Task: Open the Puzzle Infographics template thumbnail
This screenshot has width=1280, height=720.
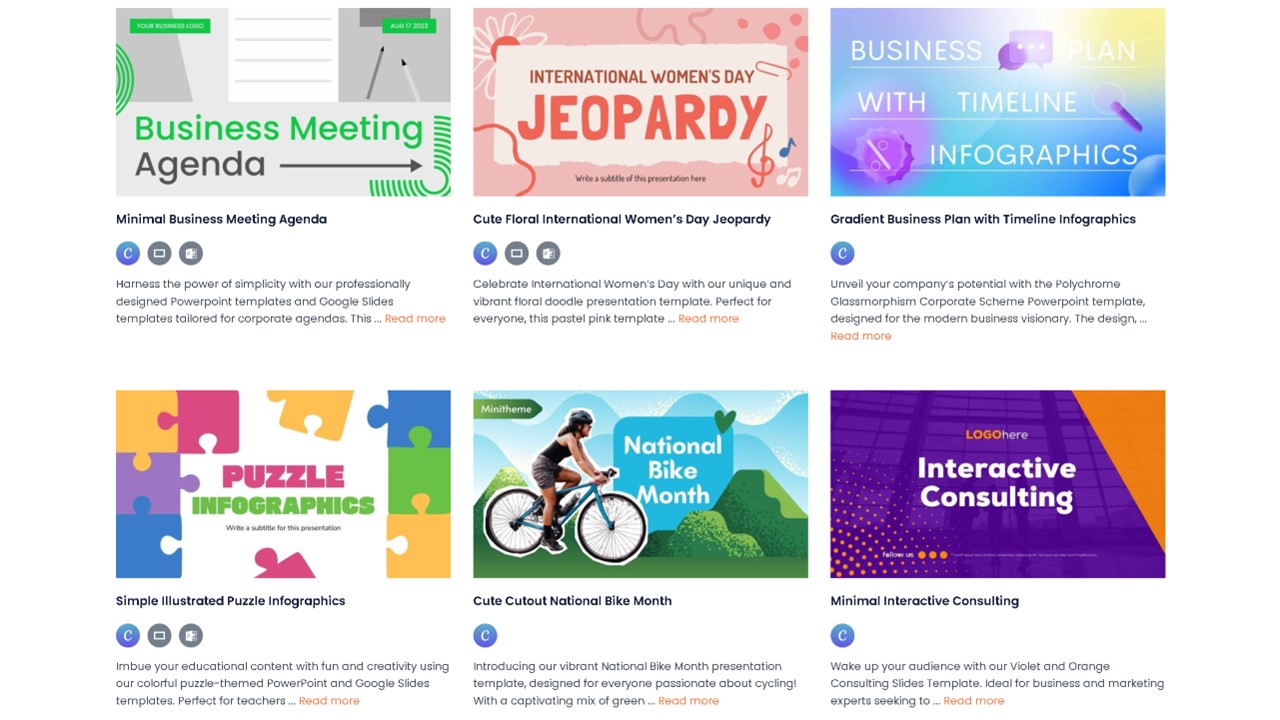Action: pyautogui.click(x=283, y=484)
